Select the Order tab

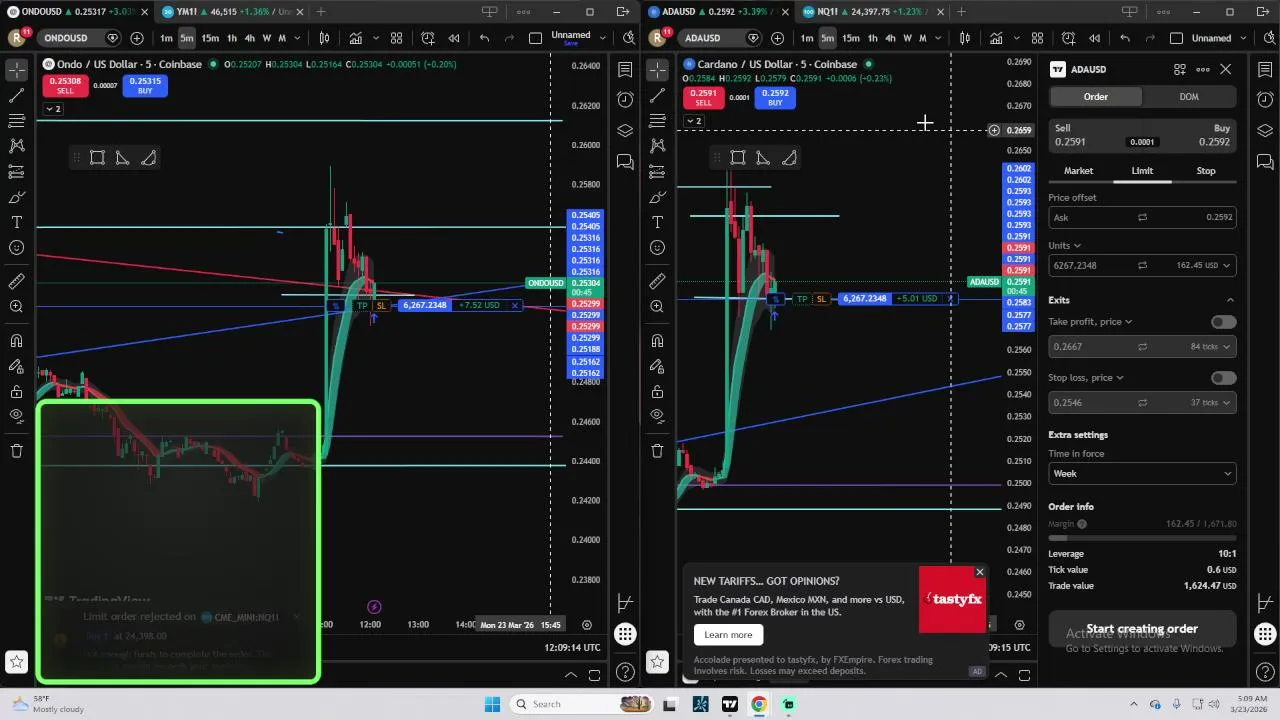point(1096,97)
